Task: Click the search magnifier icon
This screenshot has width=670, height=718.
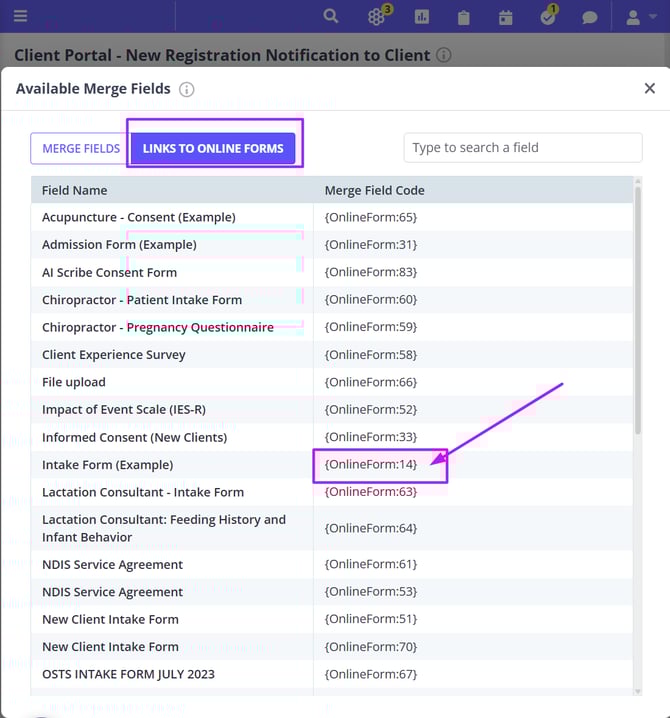Action: (331, 17)
